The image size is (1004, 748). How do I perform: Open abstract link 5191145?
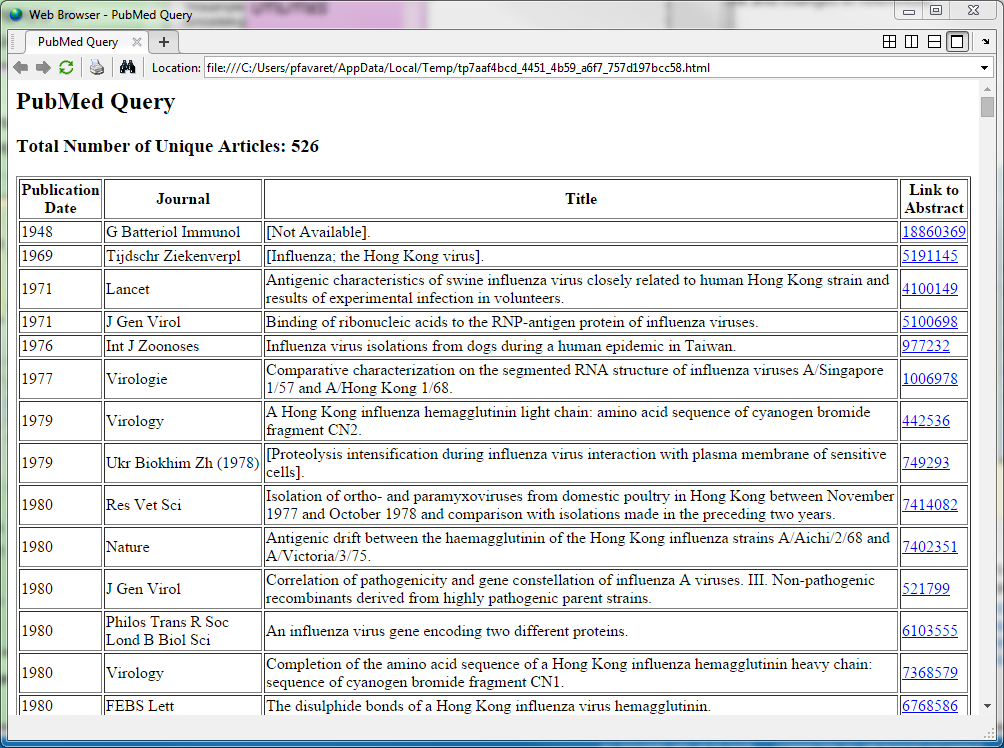coord(930,256)
